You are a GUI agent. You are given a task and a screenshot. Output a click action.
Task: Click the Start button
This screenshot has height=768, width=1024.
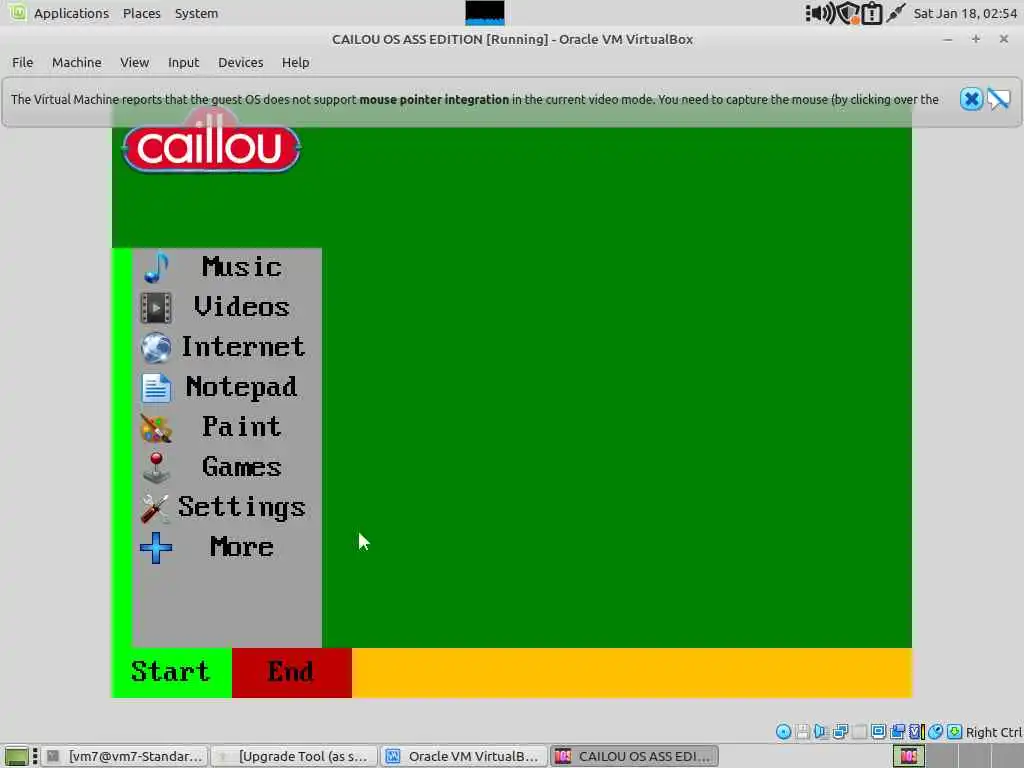point(172,673)
